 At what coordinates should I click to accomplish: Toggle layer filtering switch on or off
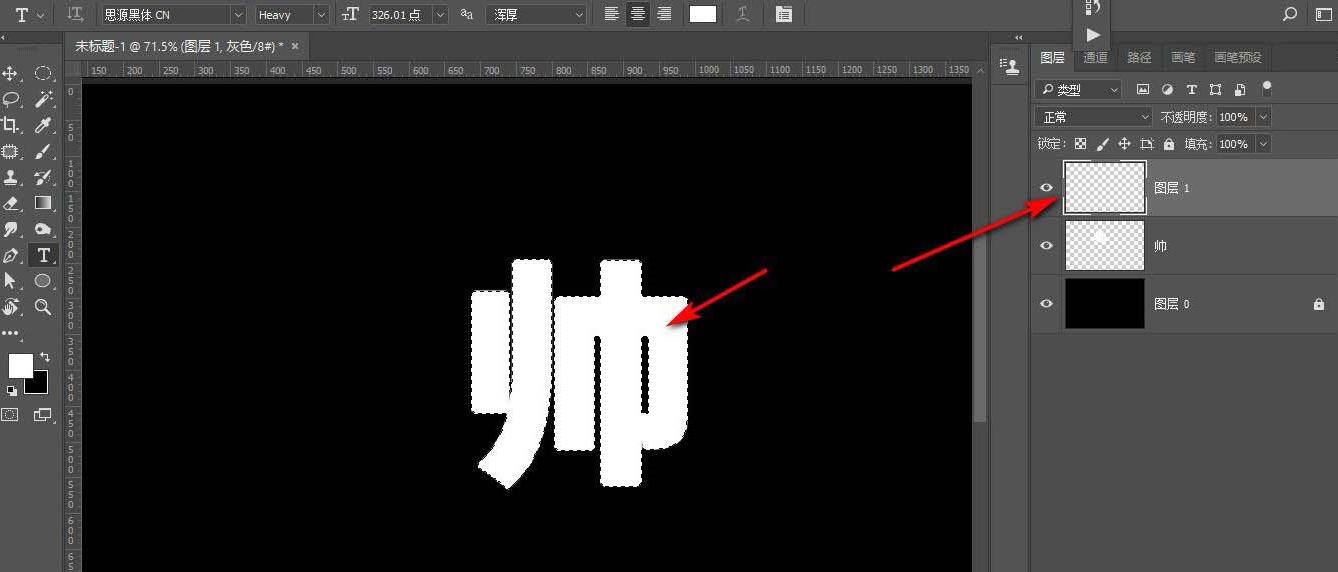tap(1267, 87)
